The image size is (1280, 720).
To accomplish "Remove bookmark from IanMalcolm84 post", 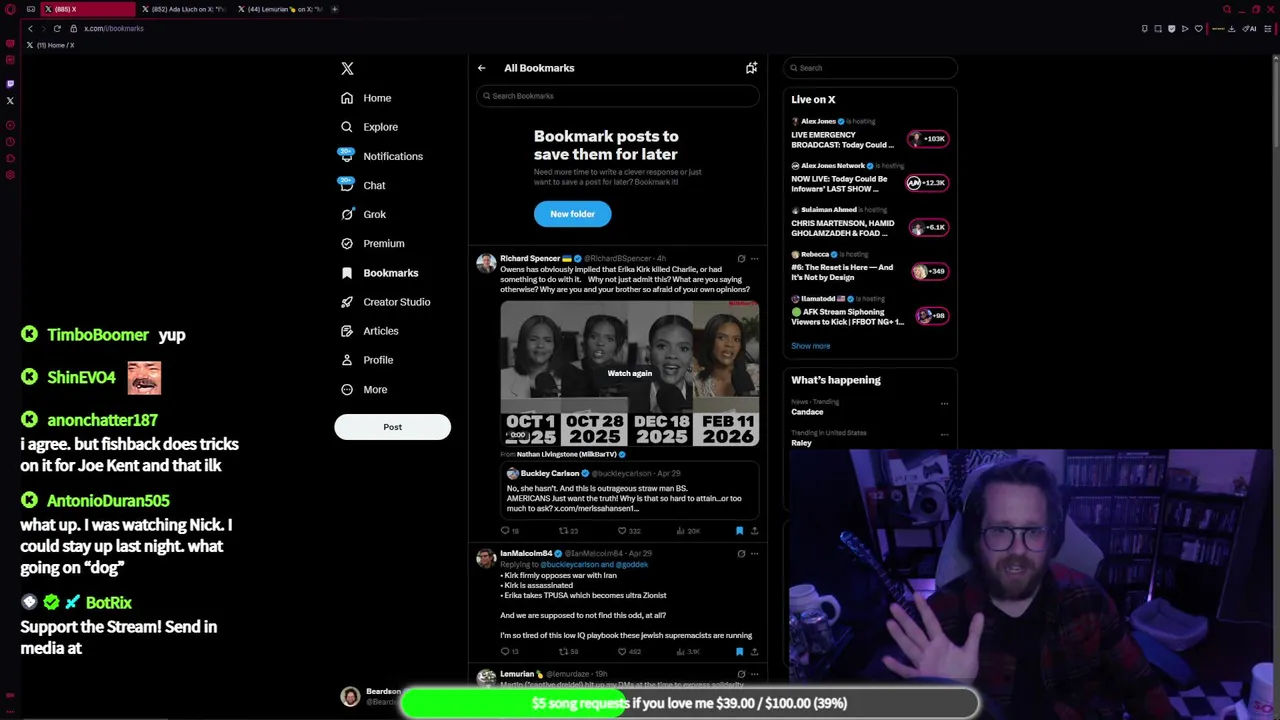I will (x=739, y=651).
